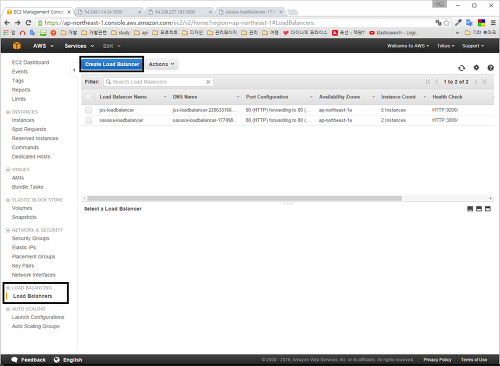Close the EC2 Management Console tab
This screenshot has height=366, width=500.
(69, 12)
